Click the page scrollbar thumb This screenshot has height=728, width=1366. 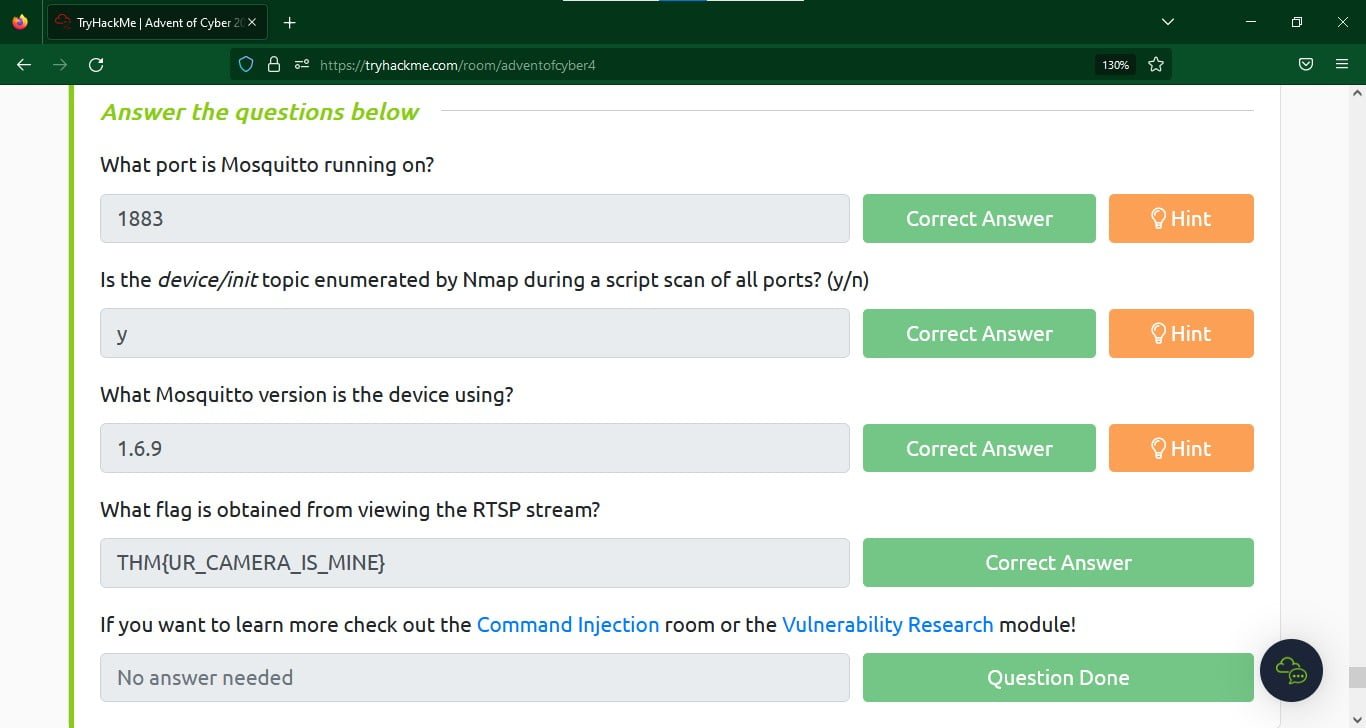pyautogui.click(x=1357, y=679)
